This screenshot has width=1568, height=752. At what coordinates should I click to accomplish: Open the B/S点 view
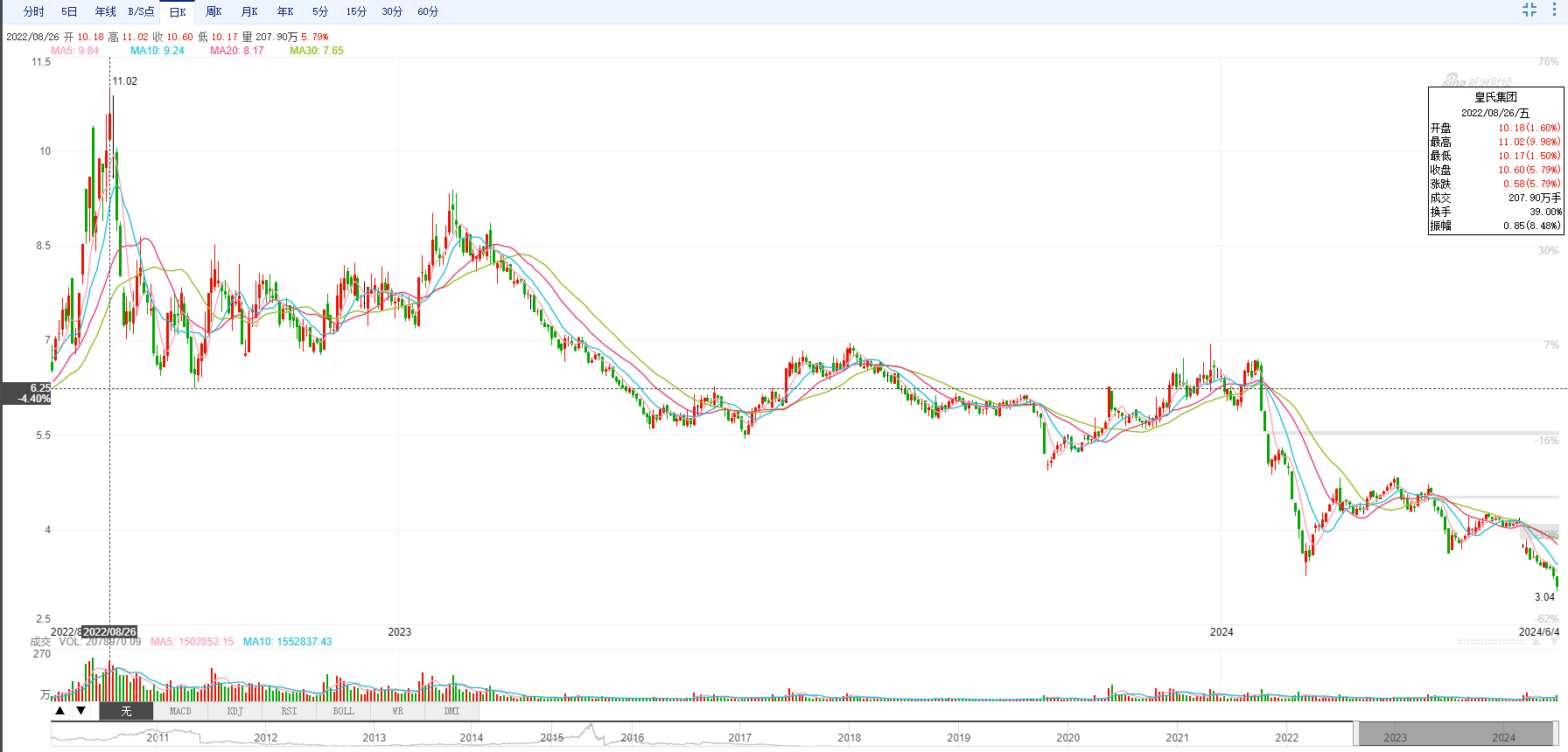[x=141, y=11]
